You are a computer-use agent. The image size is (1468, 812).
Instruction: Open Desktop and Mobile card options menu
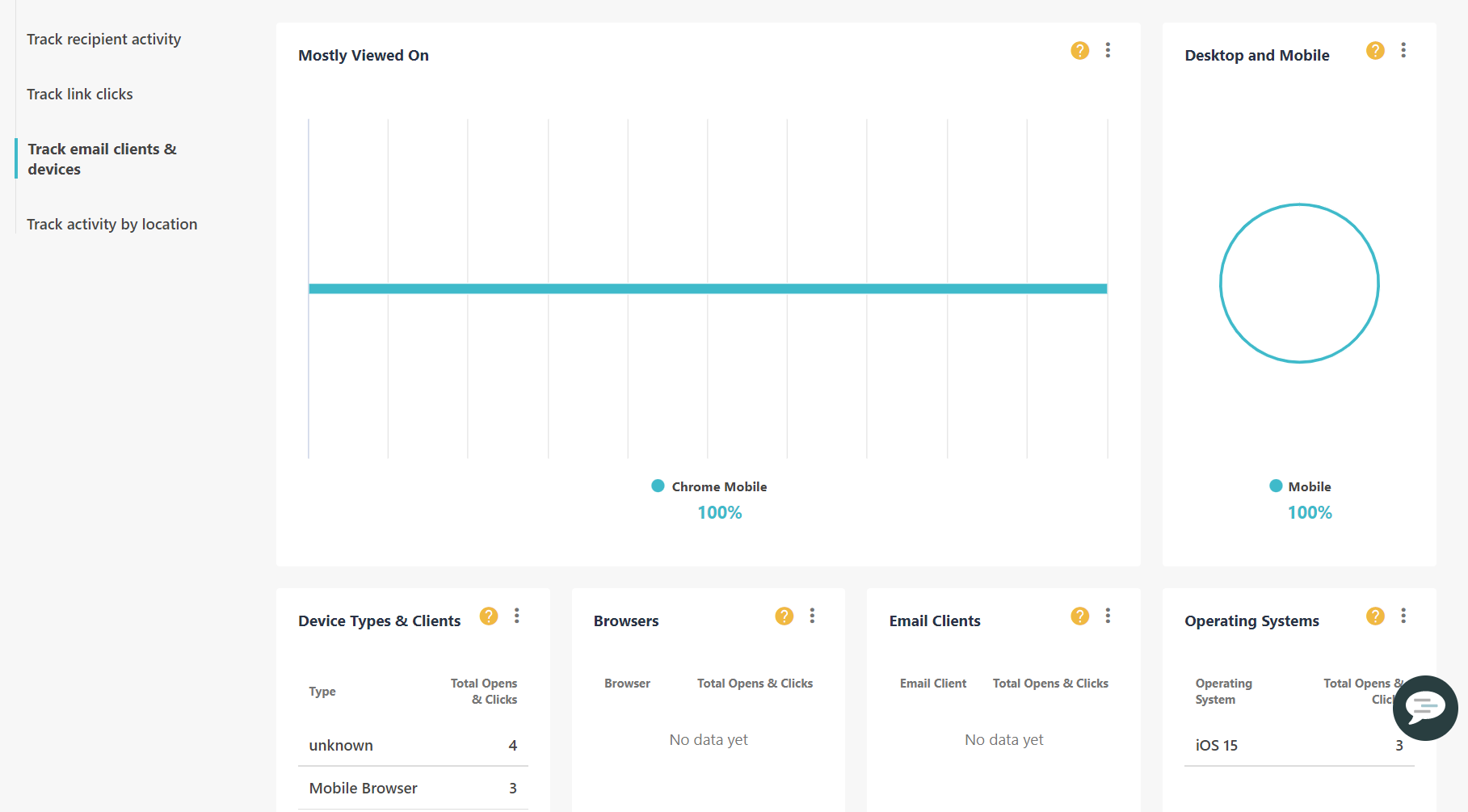tap(1403, 51)
